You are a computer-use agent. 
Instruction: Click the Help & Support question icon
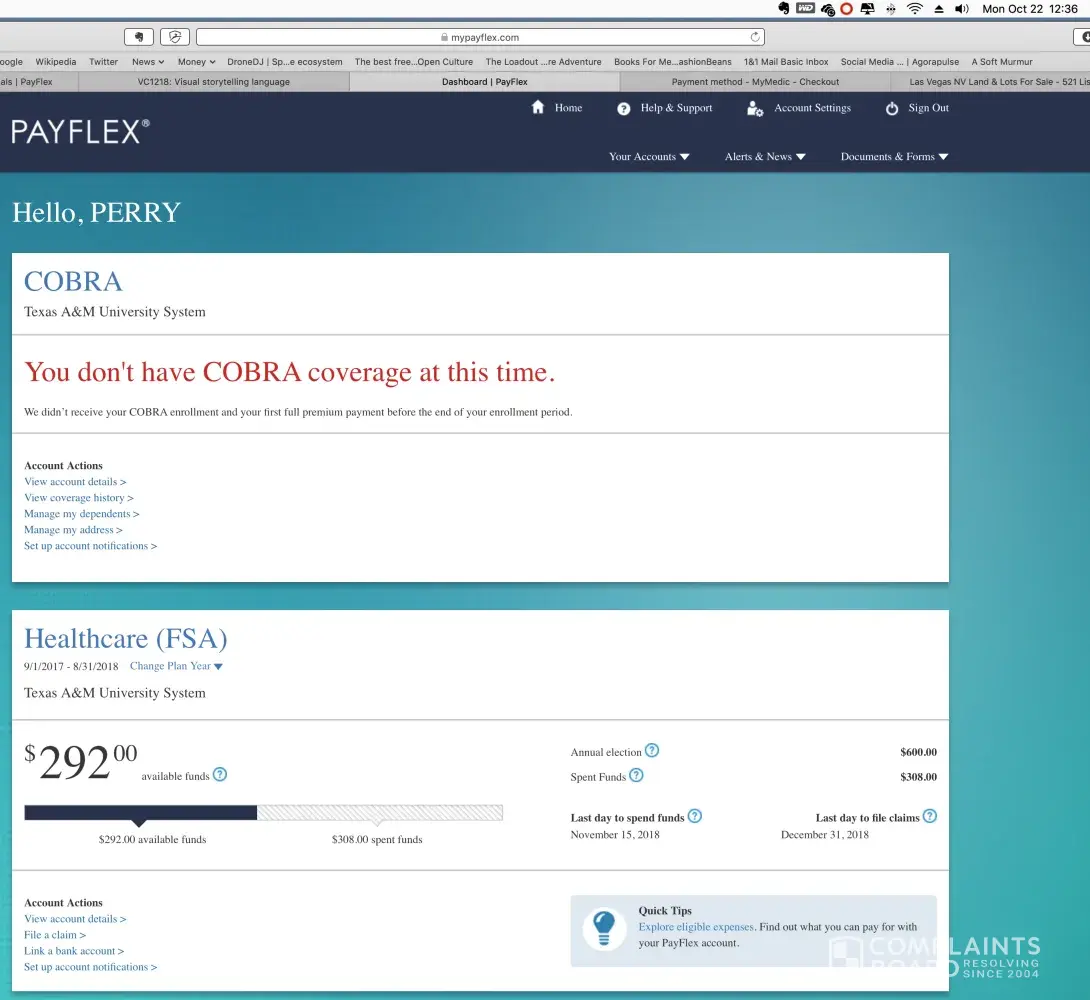click(624, 108)
